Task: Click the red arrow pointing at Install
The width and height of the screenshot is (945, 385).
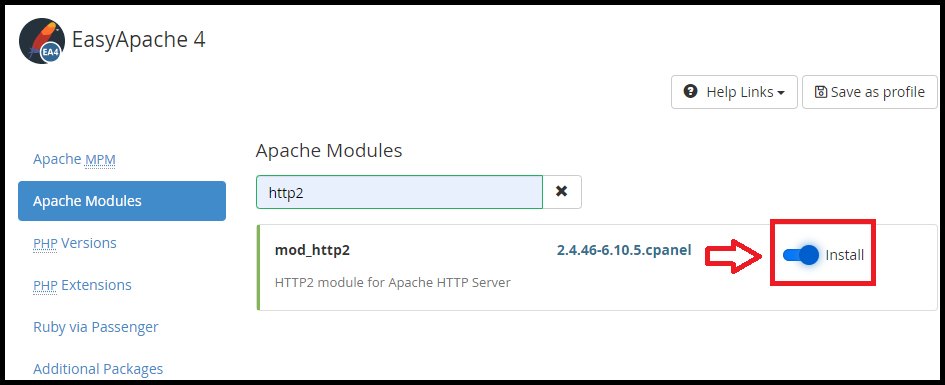Action: click(x=733, y=256)
